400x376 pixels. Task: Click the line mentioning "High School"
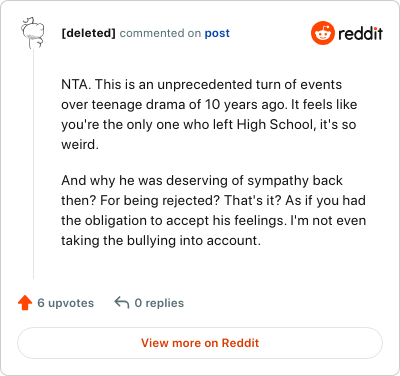pyautogui.click(x=209, y=125)
